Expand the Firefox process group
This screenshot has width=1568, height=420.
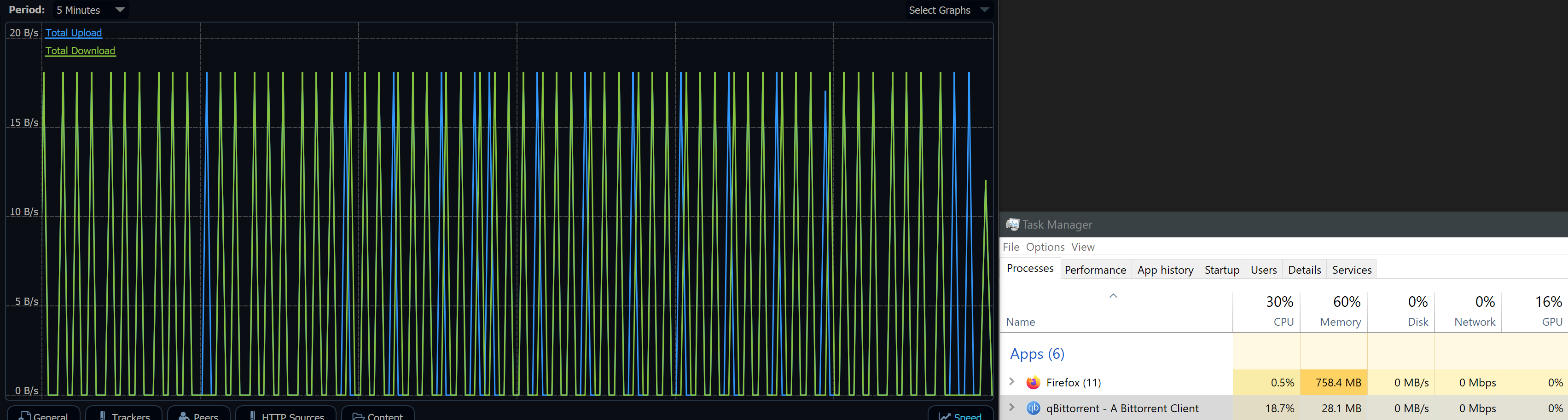click(x=1012, y=382)
